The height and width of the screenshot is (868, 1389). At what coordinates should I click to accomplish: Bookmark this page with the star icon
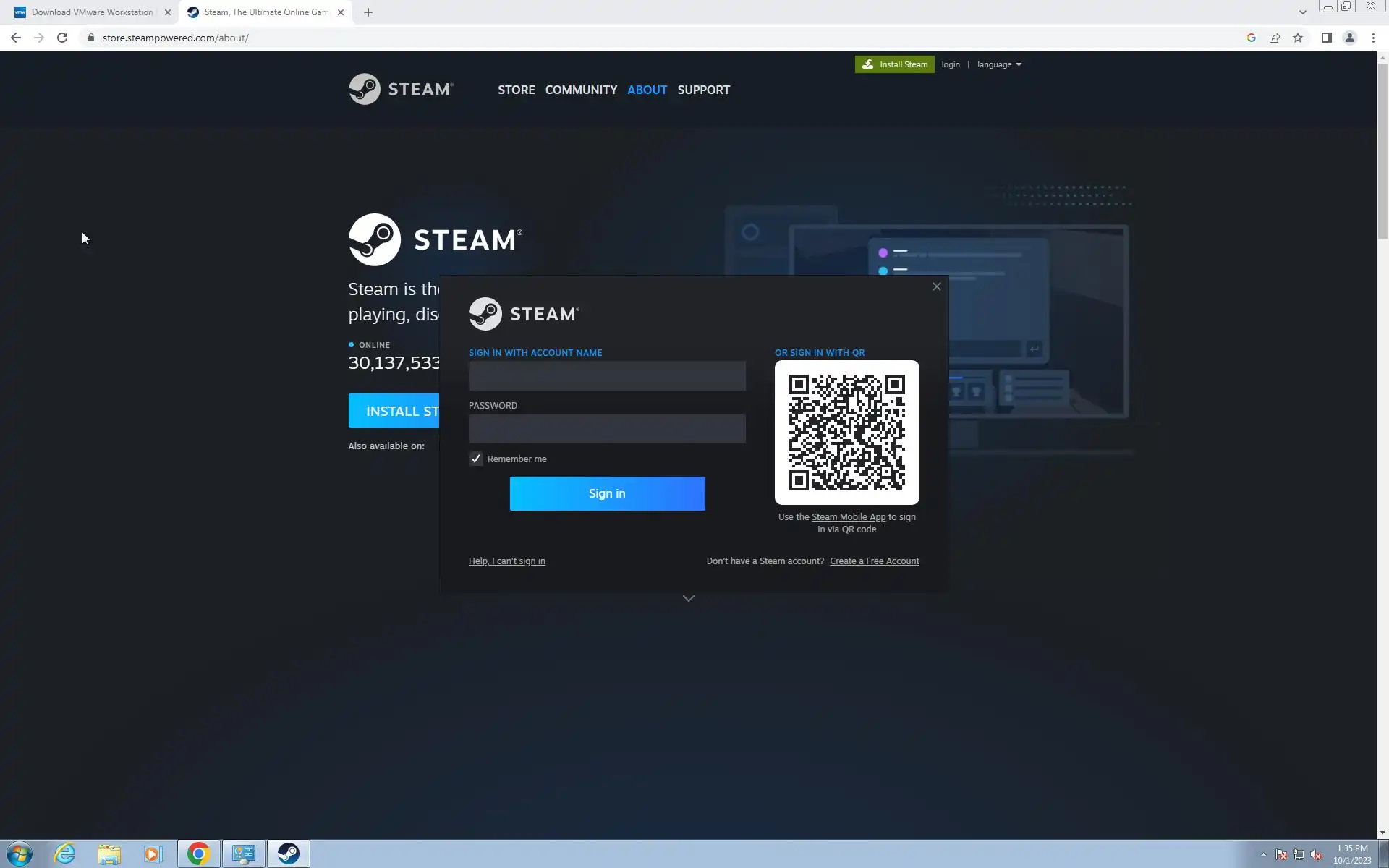coord(1298,38)
